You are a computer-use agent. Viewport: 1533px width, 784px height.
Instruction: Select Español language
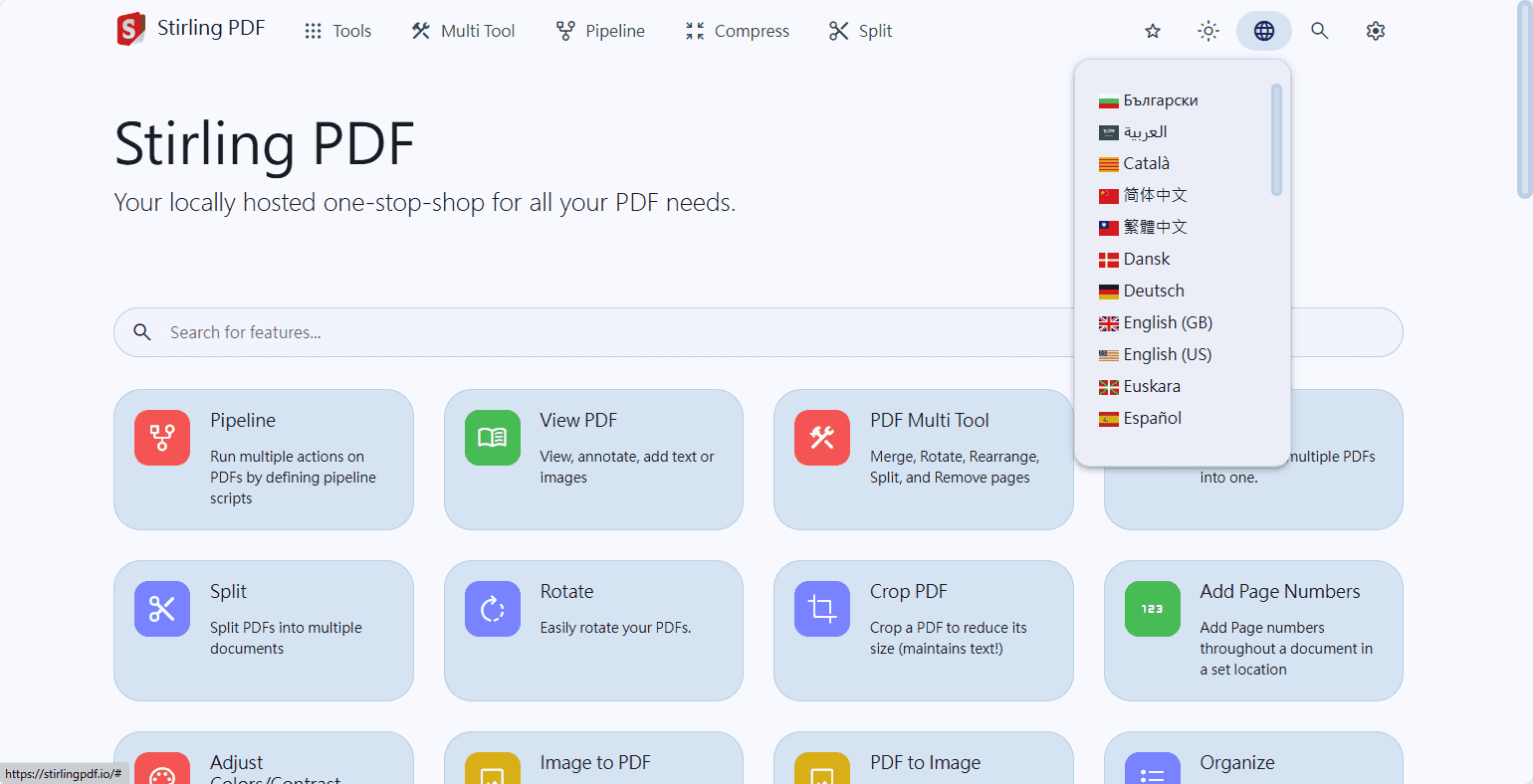[1153, 418]
